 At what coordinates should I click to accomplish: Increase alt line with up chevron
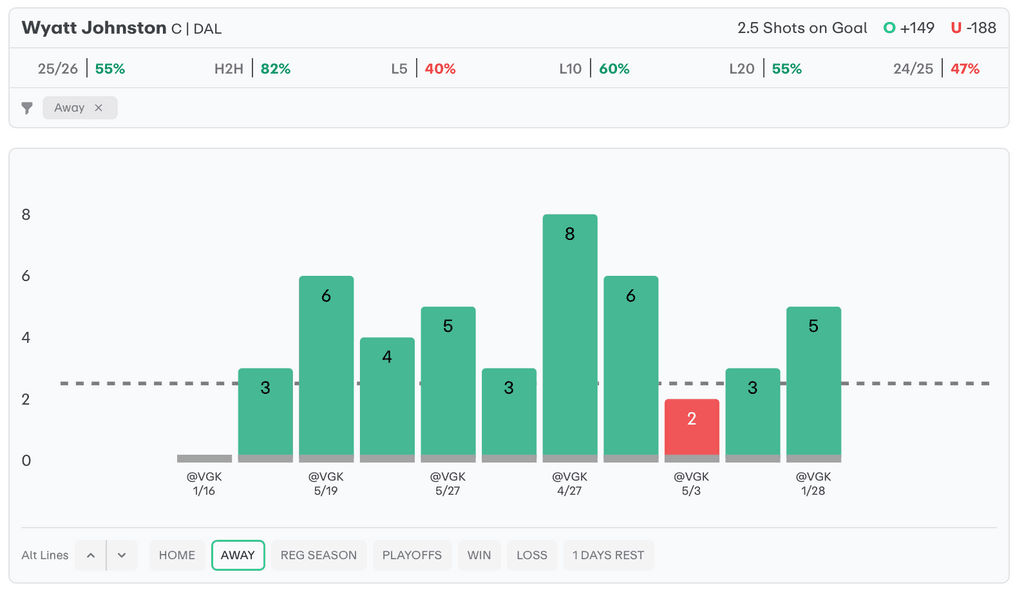[90, 555]
